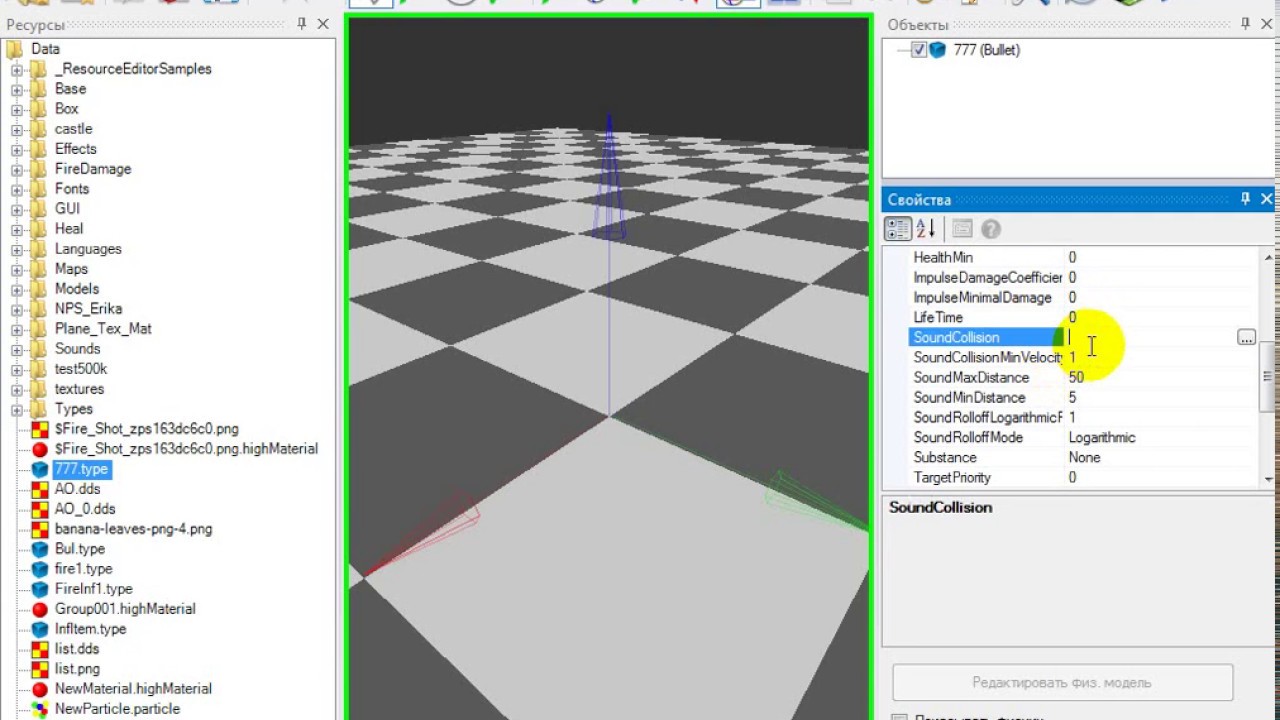Click the Data root folder icon
Image resolution: width=1280 pixels, height=720 pixels.
[15, 49]
